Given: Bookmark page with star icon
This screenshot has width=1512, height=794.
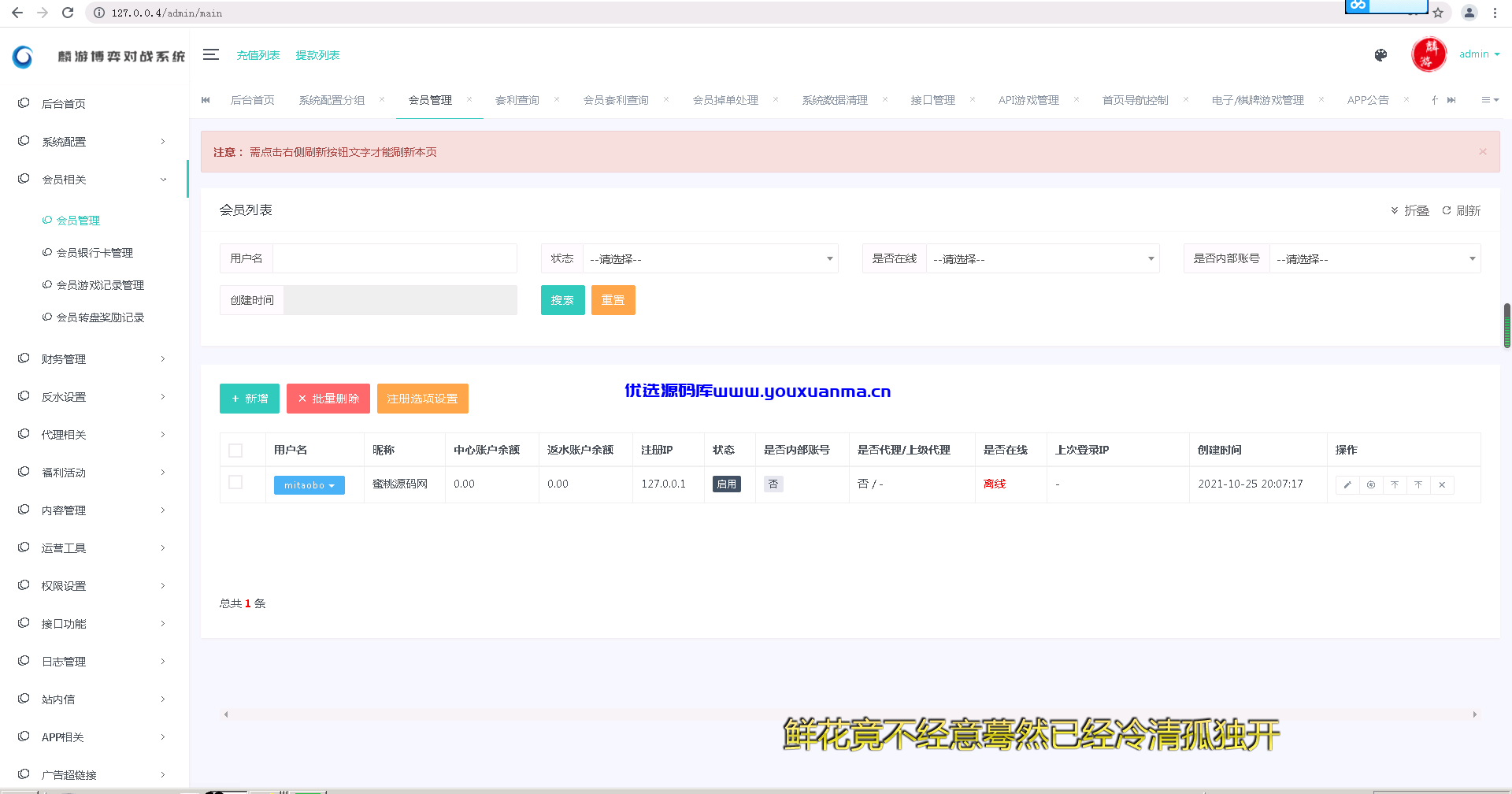Looking at the screenshot, I should click(1438, 13).
